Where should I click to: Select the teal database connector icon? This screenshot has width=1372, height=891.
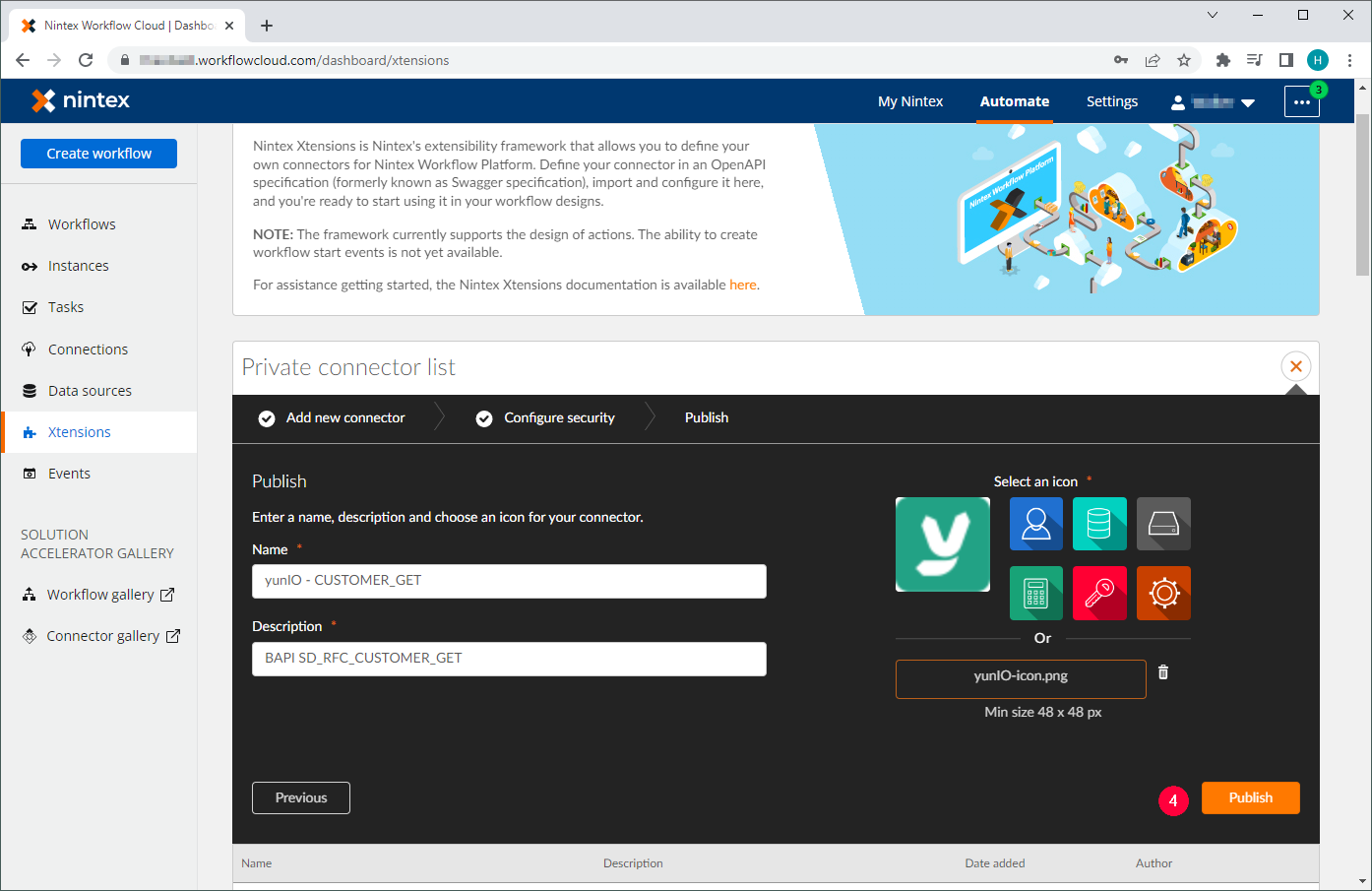click(x=1099, y=524)
